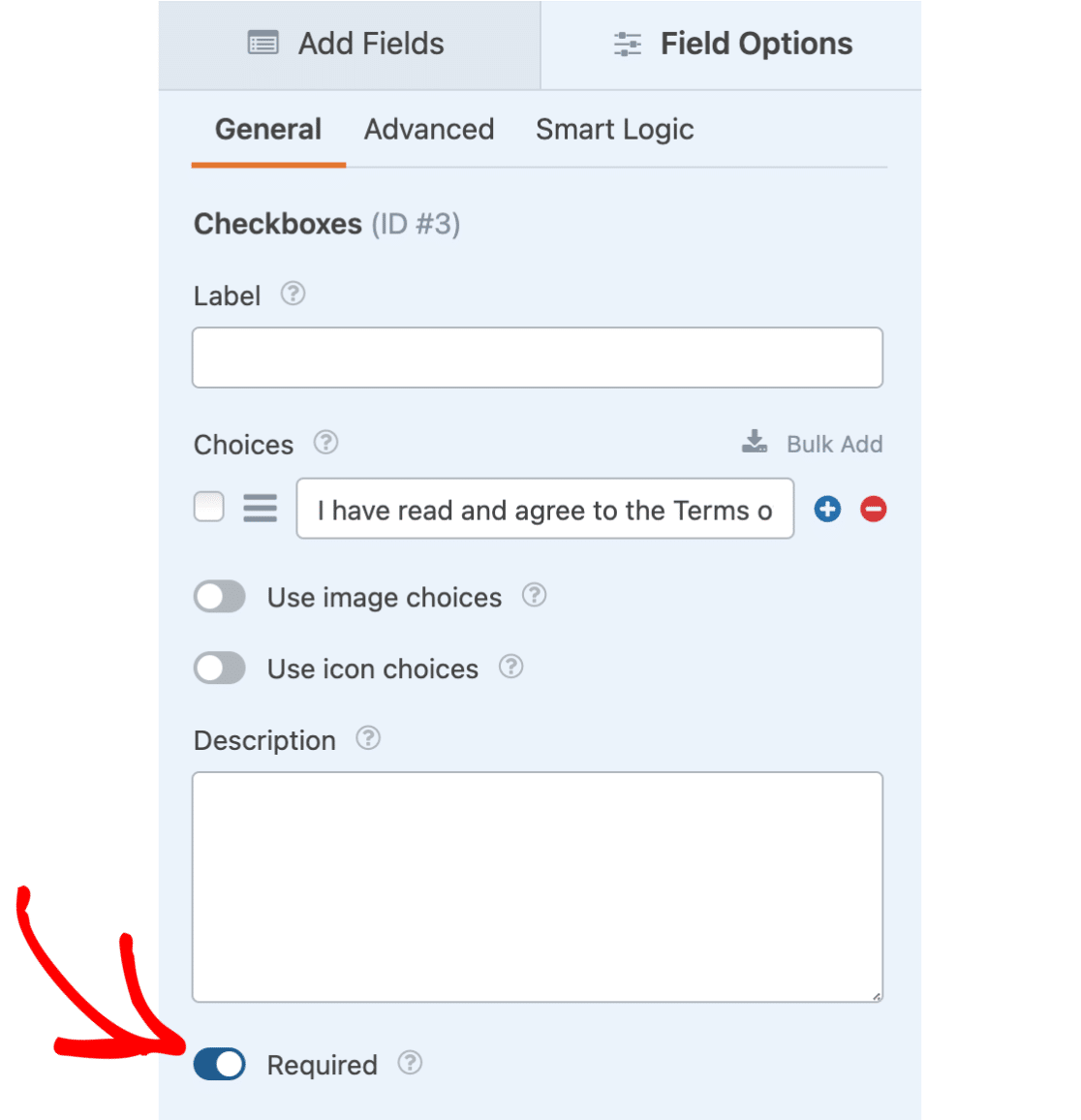
Task: Click the Choices help question-mark icon
Action: (x=325, y=443)
